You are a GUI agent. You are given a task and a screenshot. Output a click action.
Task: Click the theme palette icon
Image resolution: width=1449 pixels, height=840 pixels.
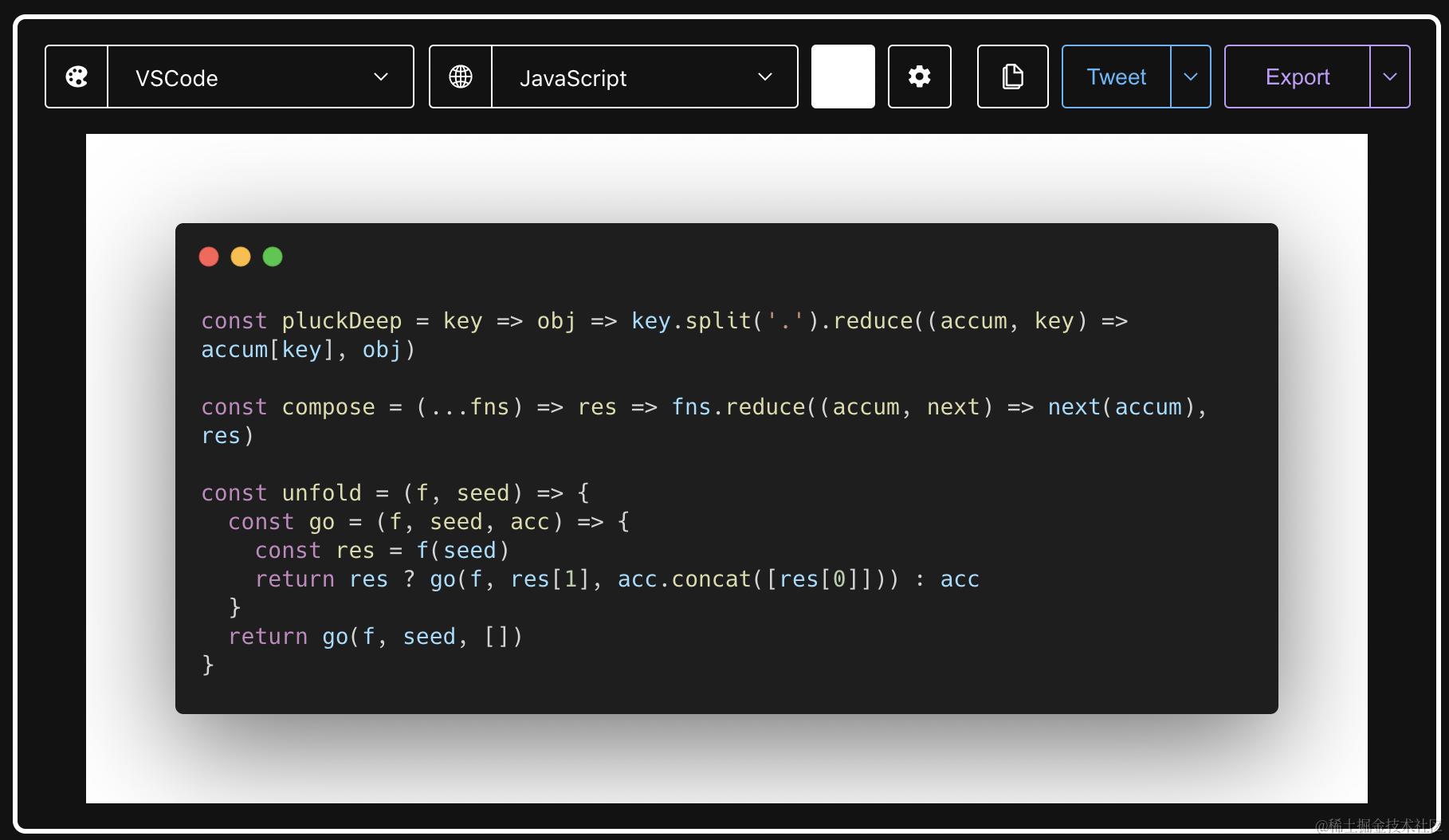coord(77,77)
